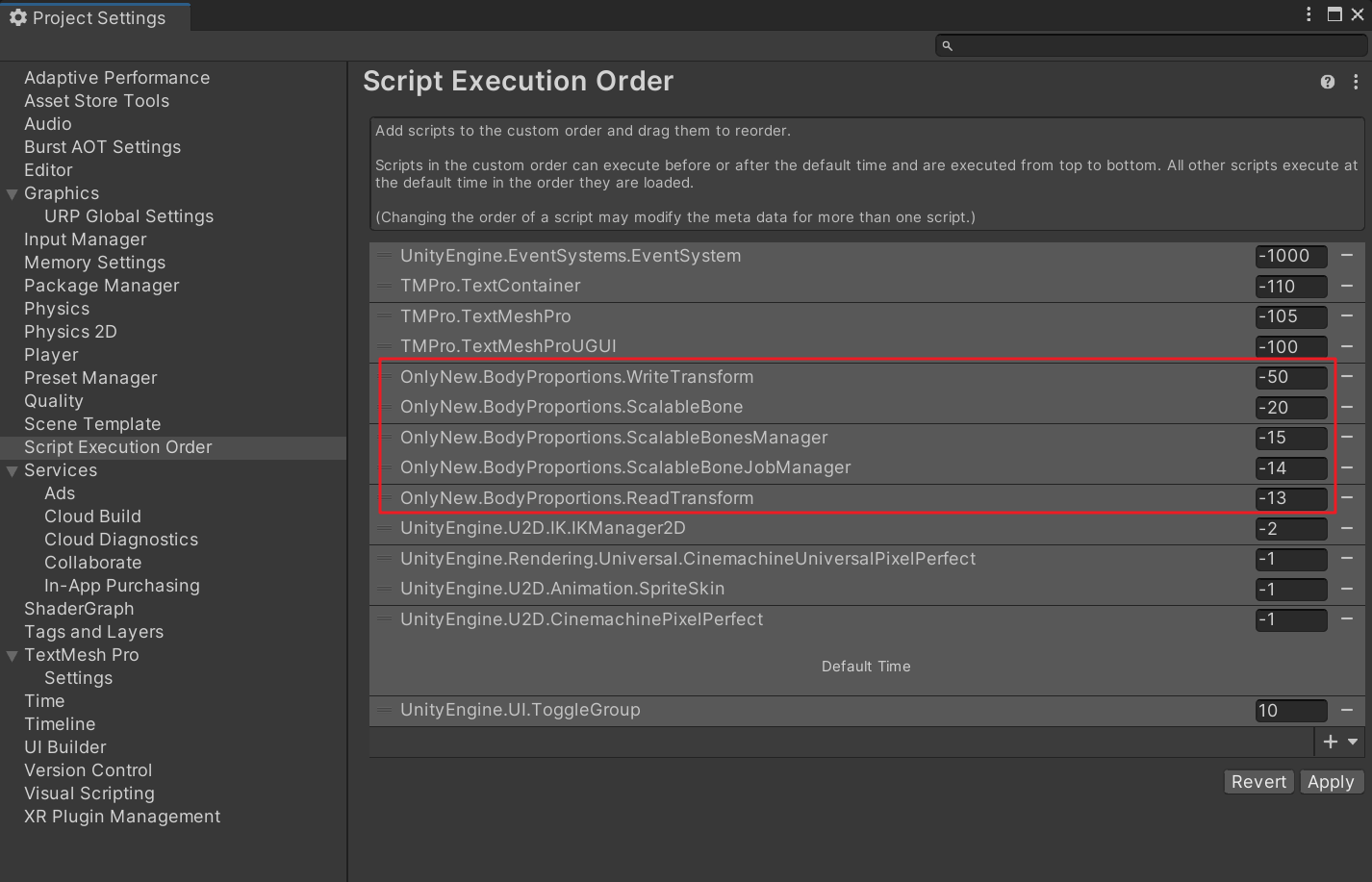Open Visual Scripting settings
The height and width of the screenshot is (882, 1372).
(x=89, y=794)
